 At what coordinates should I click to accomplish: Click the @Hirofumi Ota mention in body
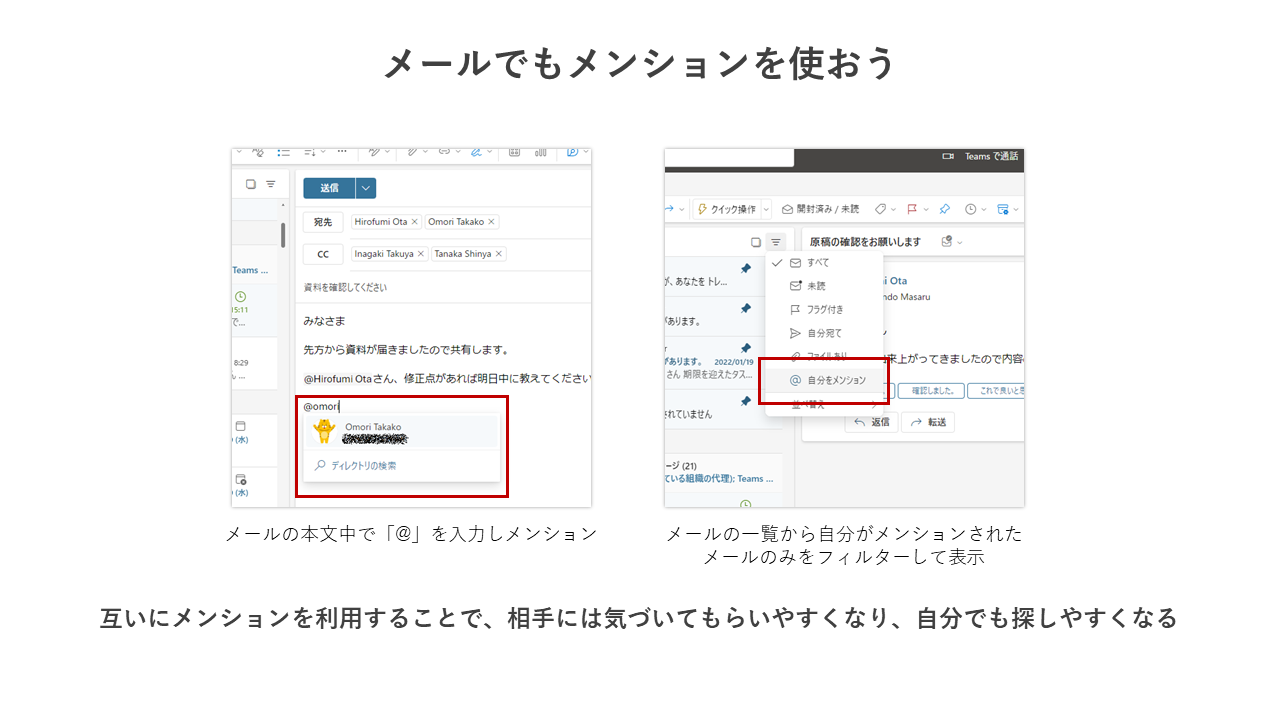(x=338, y=379)
